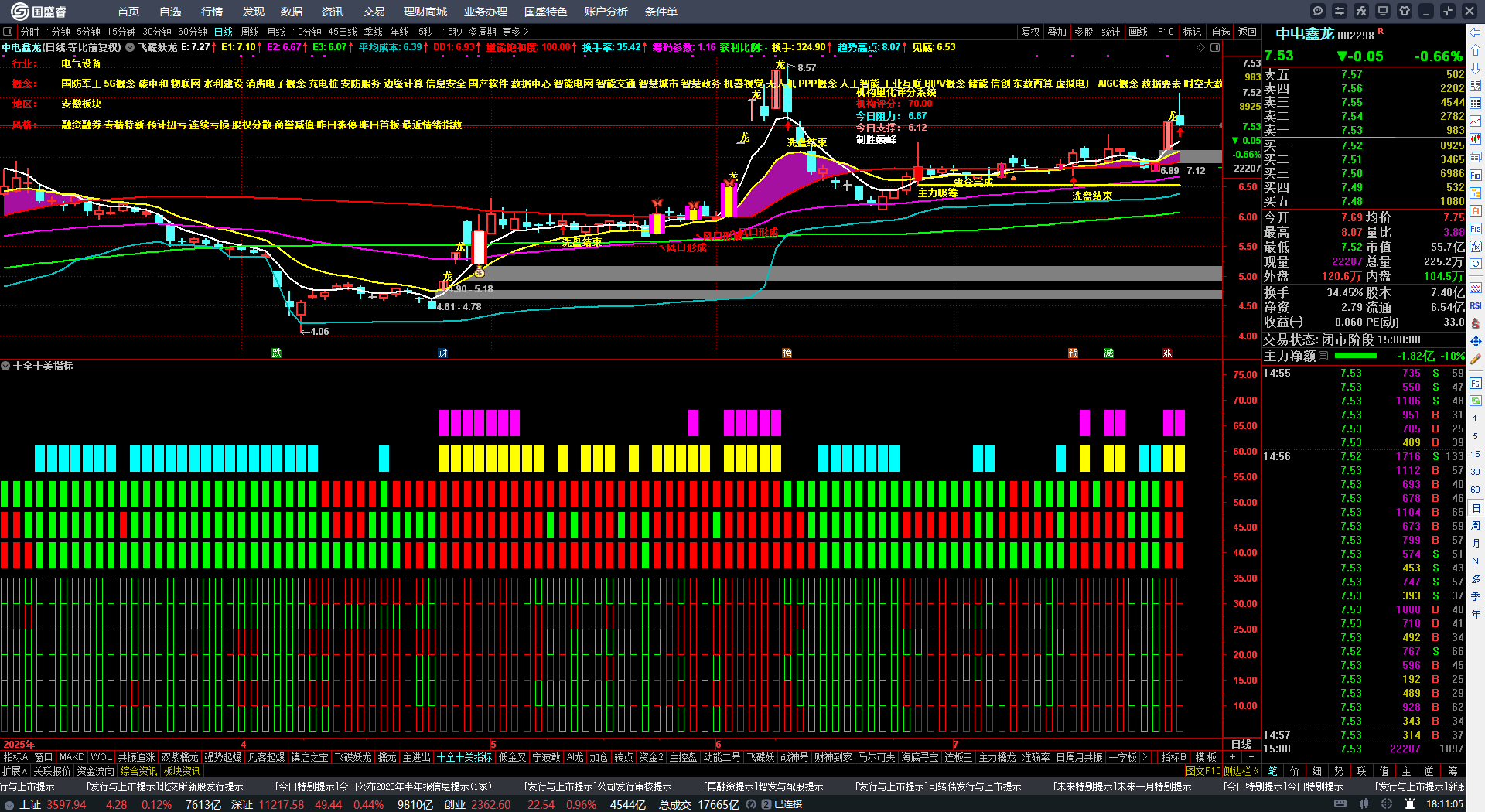Click the back arrow in right sidebar
Viewport: 1485px width, 812px height.
coord(1476,32)
